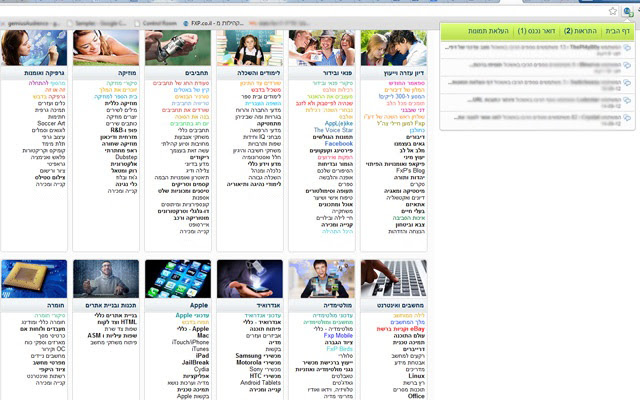The width and height of the screenshot is (640, 400).
Task: Open the Office forum link
Action: pos(416,396)
